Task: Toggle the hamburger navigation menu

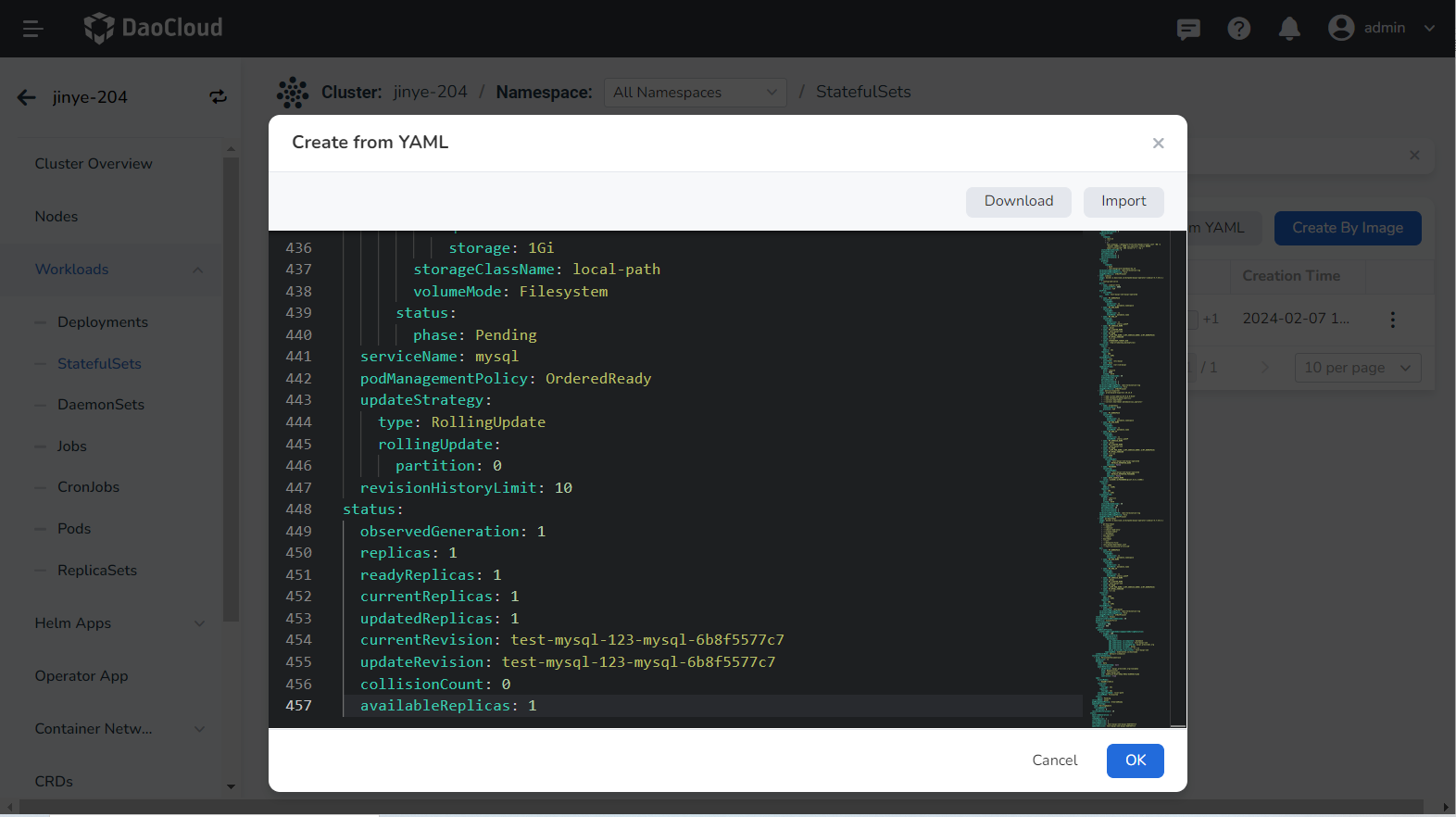Action: tap(33, 29)
